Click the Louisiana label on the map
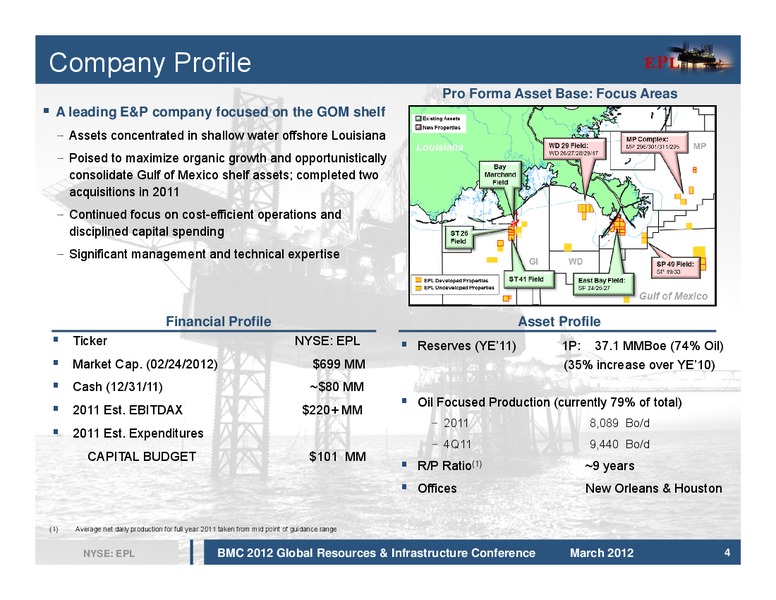 coord(440,148)
